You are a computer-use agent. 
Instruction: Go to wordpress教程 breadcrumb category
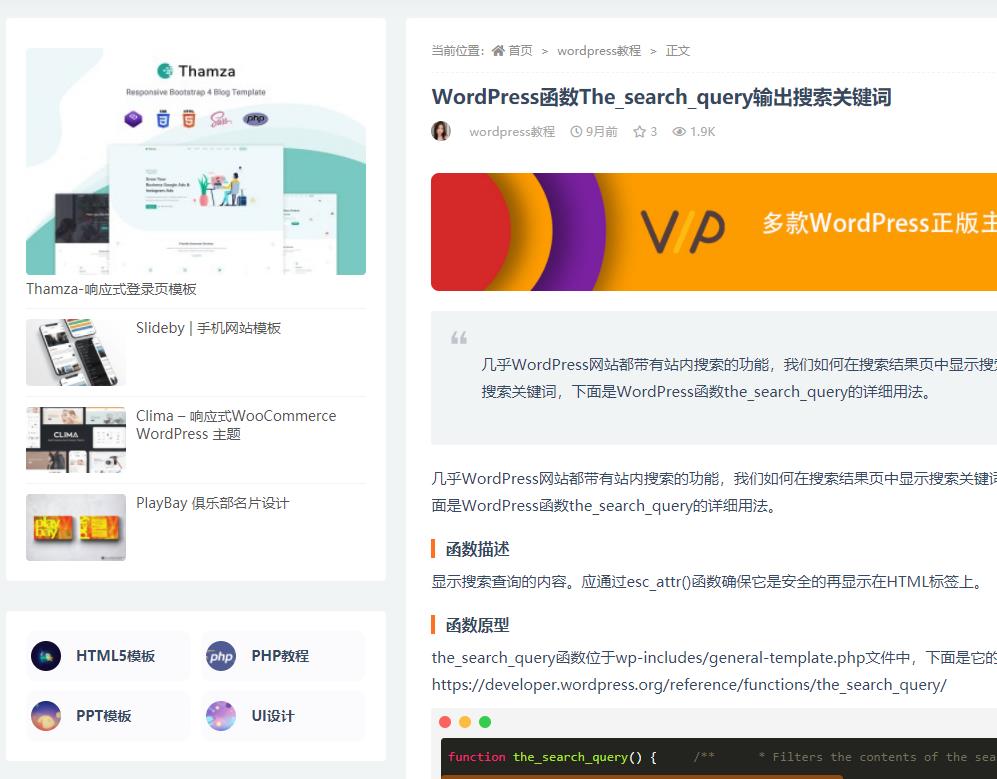[x=599, y=50]
